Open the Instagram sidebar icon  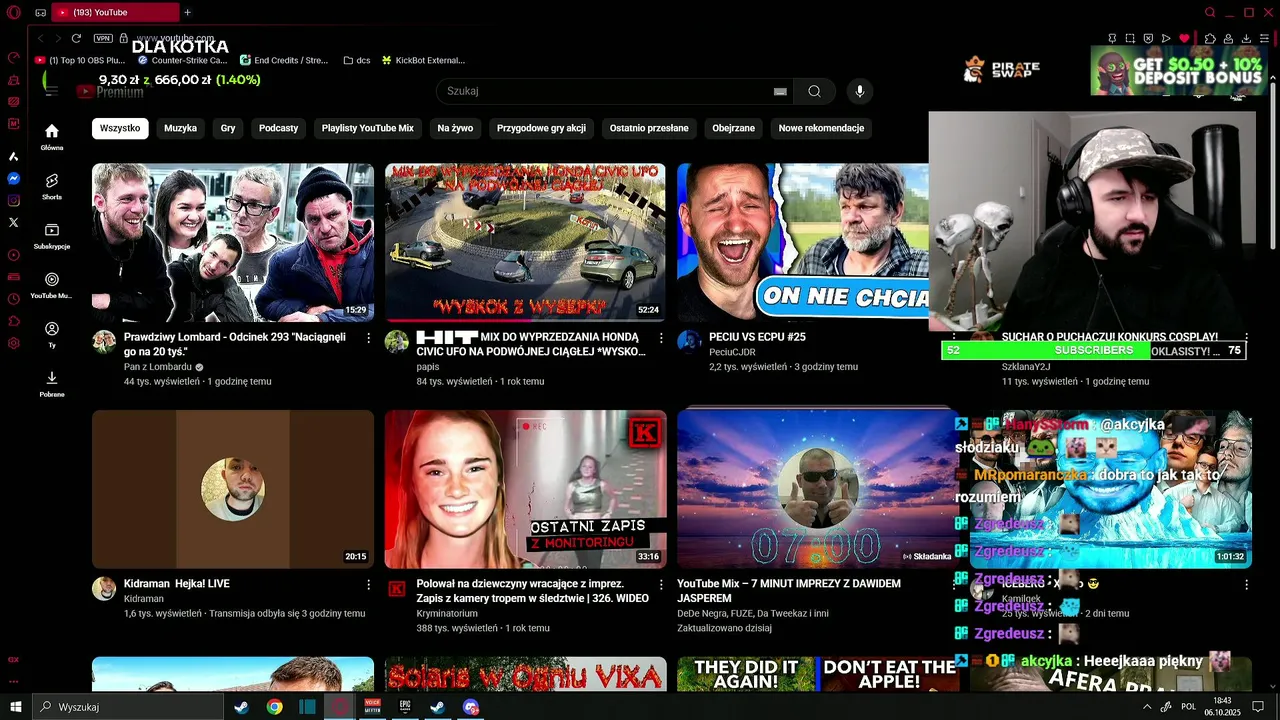(x=14, y=200)
